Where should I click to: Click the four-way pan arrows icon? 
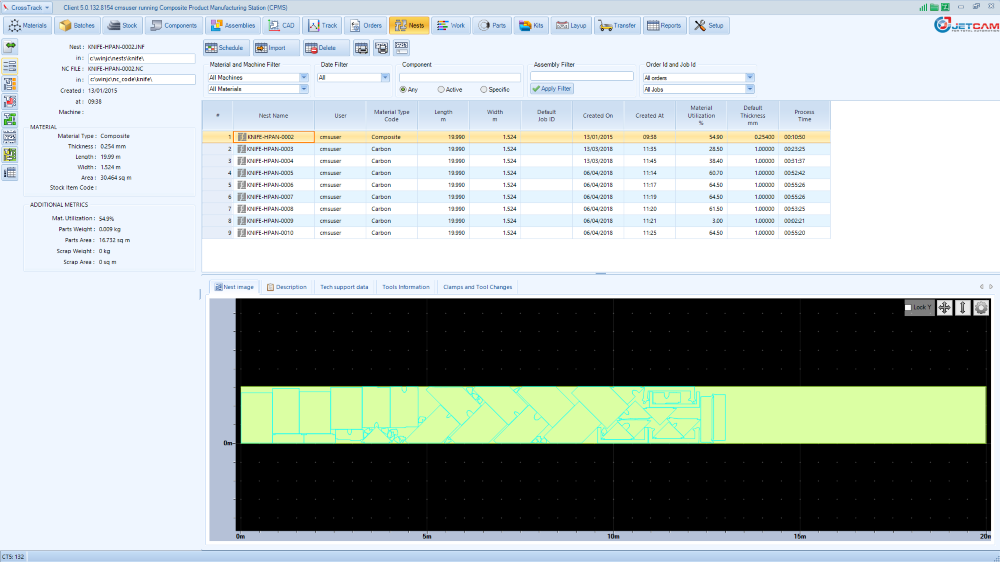point(945,308)
